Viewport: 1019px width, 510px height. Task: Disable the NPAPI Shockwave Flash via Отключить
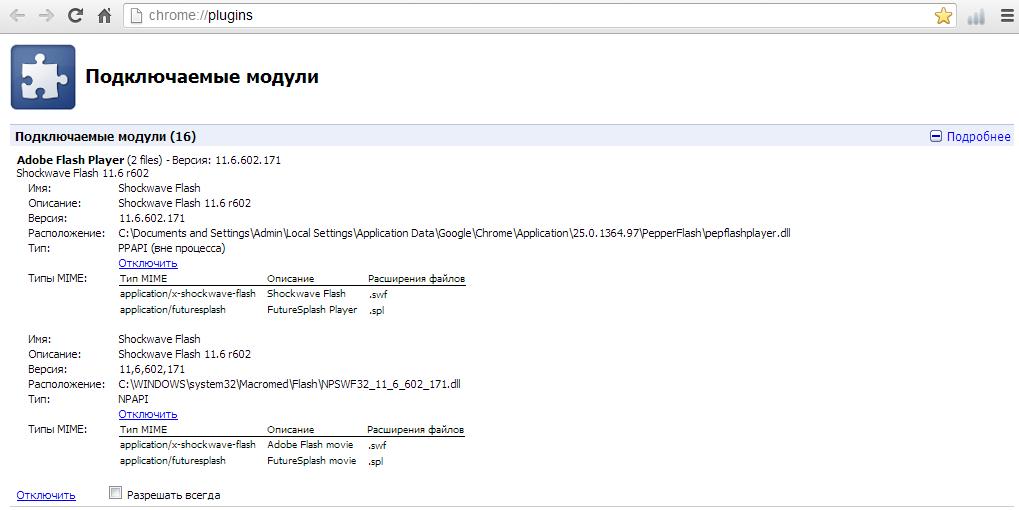tap(148, 414)
